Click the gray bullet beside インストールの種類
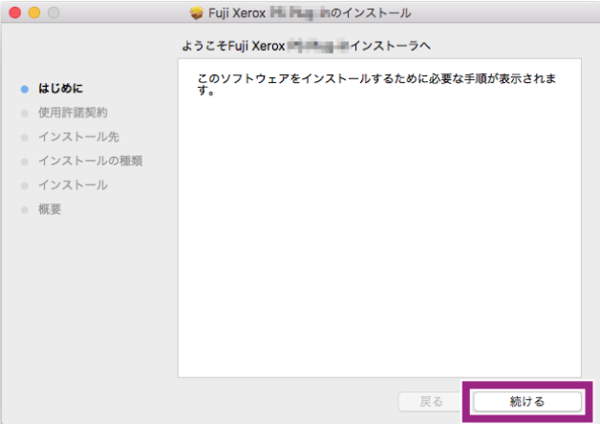 coord(24,161)
